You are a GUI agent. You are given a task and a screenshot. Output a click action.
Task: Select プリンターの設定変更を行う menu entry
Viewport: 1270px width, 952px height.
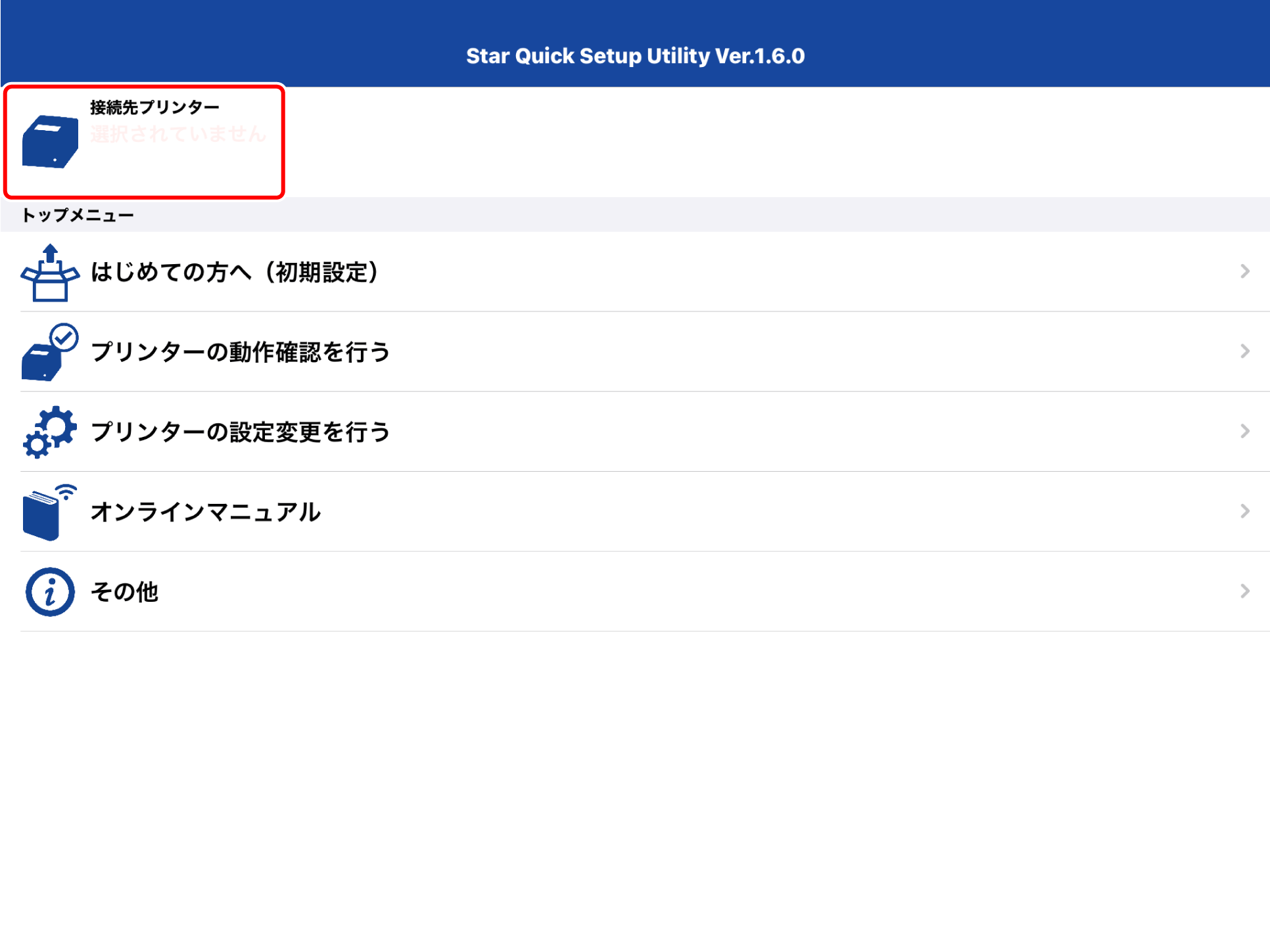click(240, 432)
